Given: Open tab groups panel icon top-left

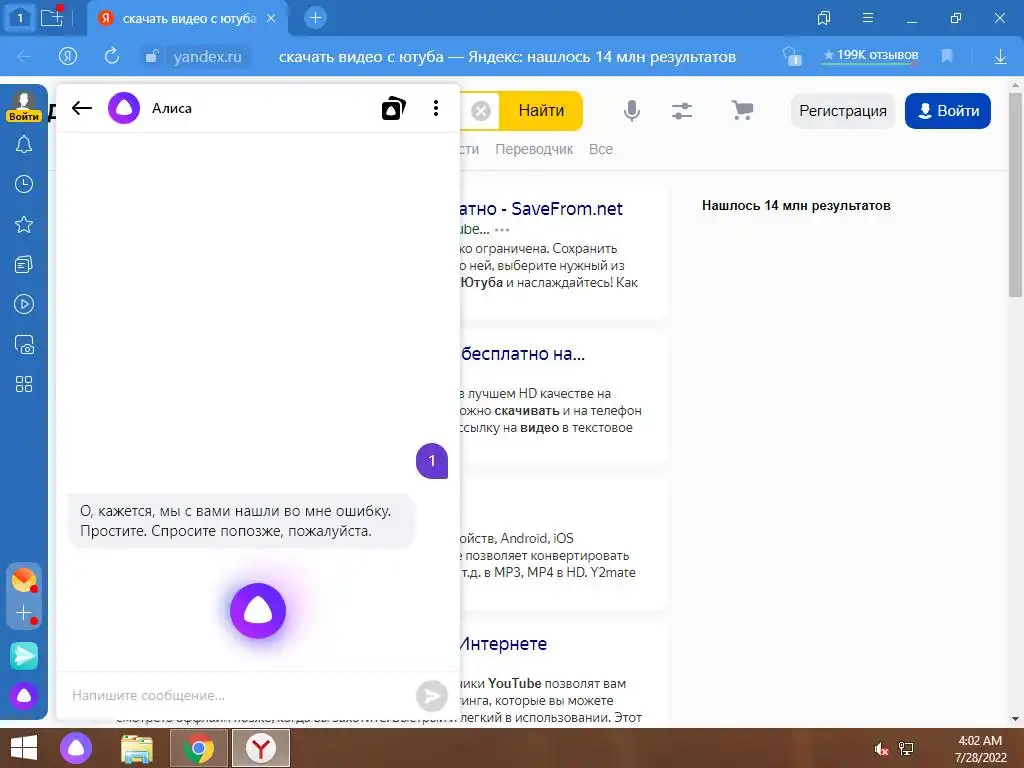Looking at the screenshot, I should point(20,18).
